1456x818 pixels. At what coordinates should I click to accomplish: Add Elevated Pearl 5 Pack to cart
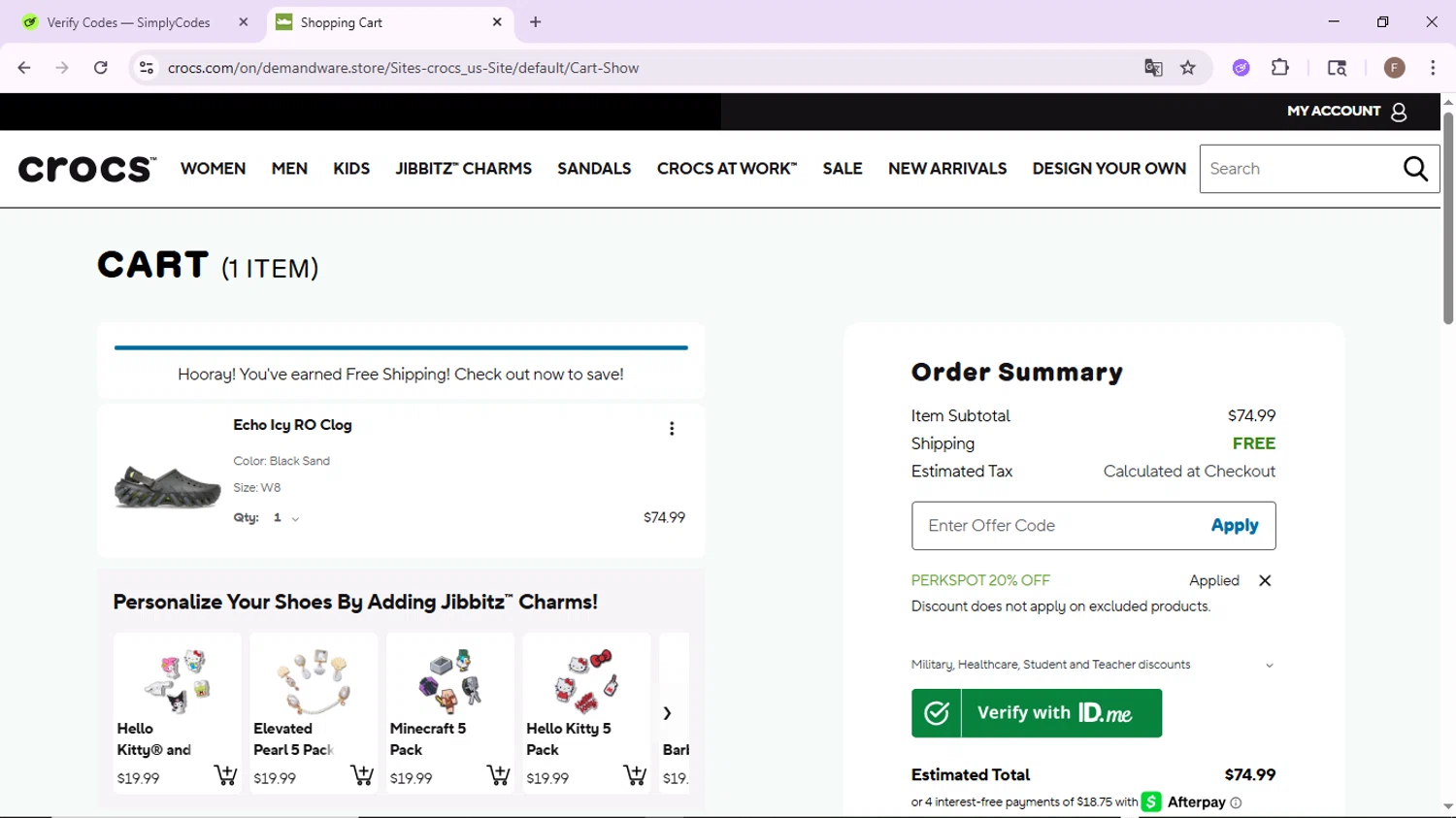coord(362,775)
